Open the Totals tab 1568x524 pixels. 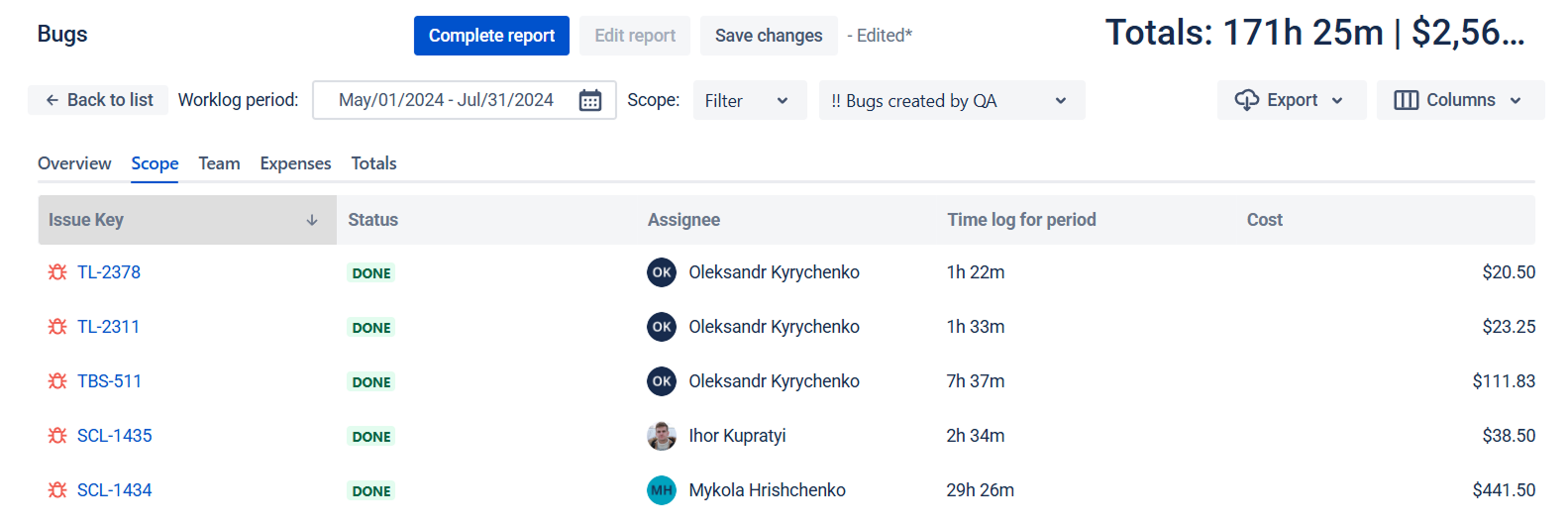(373, 163)
